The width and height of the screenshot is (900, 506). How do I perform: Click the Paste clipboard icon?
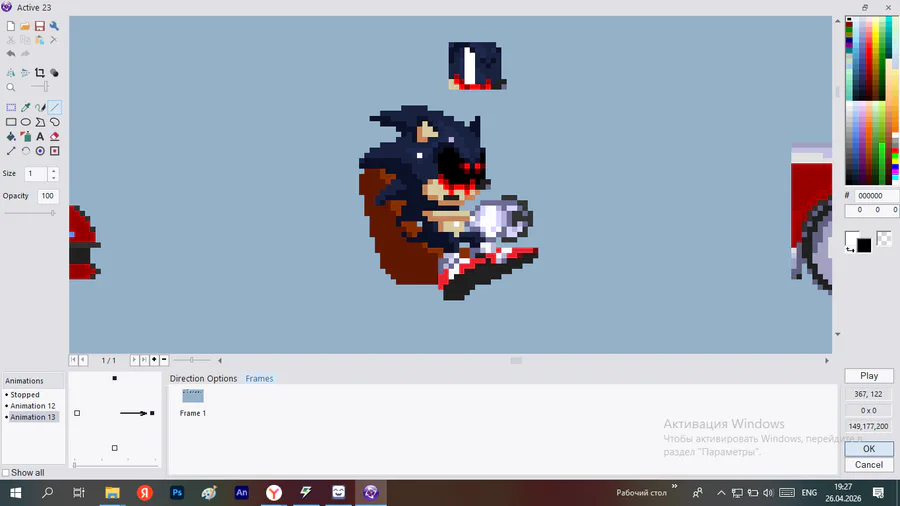coord(40,40)
